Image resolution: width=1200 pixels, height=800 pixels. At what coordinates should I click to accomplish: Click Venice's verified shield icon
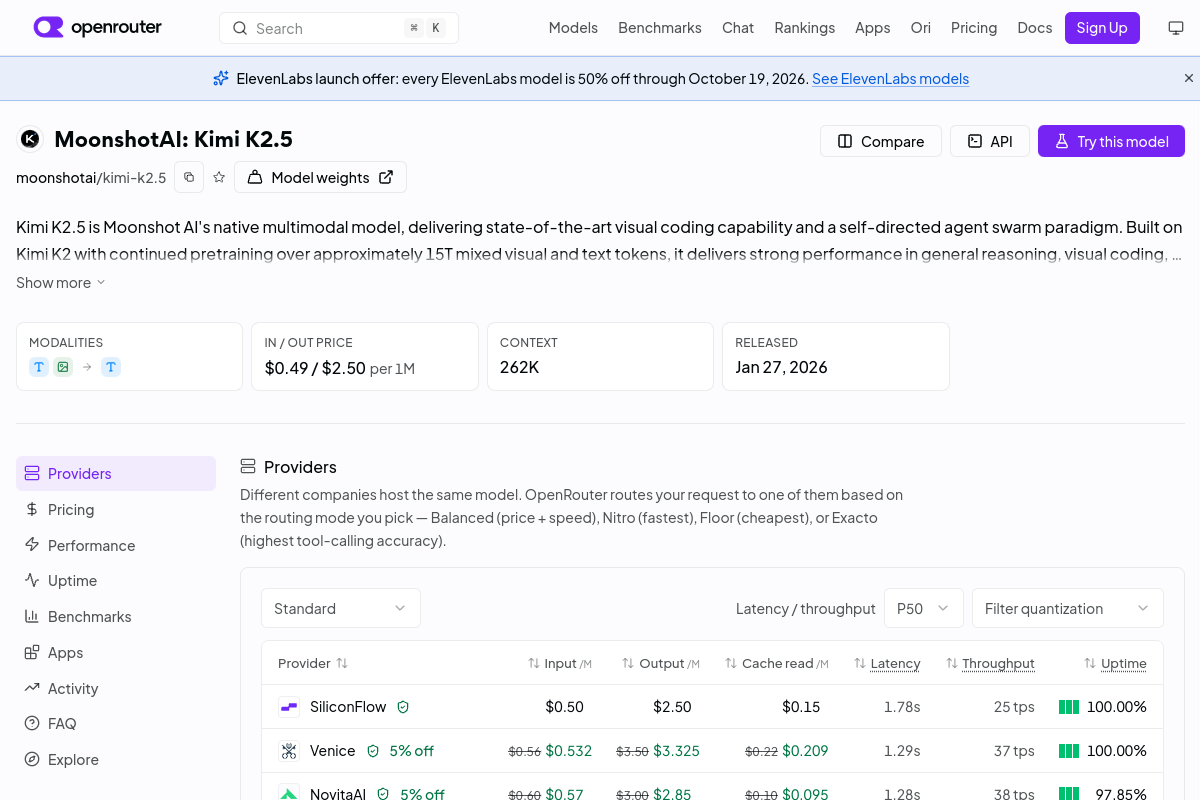pyautogui.click(x=373, y=751)
